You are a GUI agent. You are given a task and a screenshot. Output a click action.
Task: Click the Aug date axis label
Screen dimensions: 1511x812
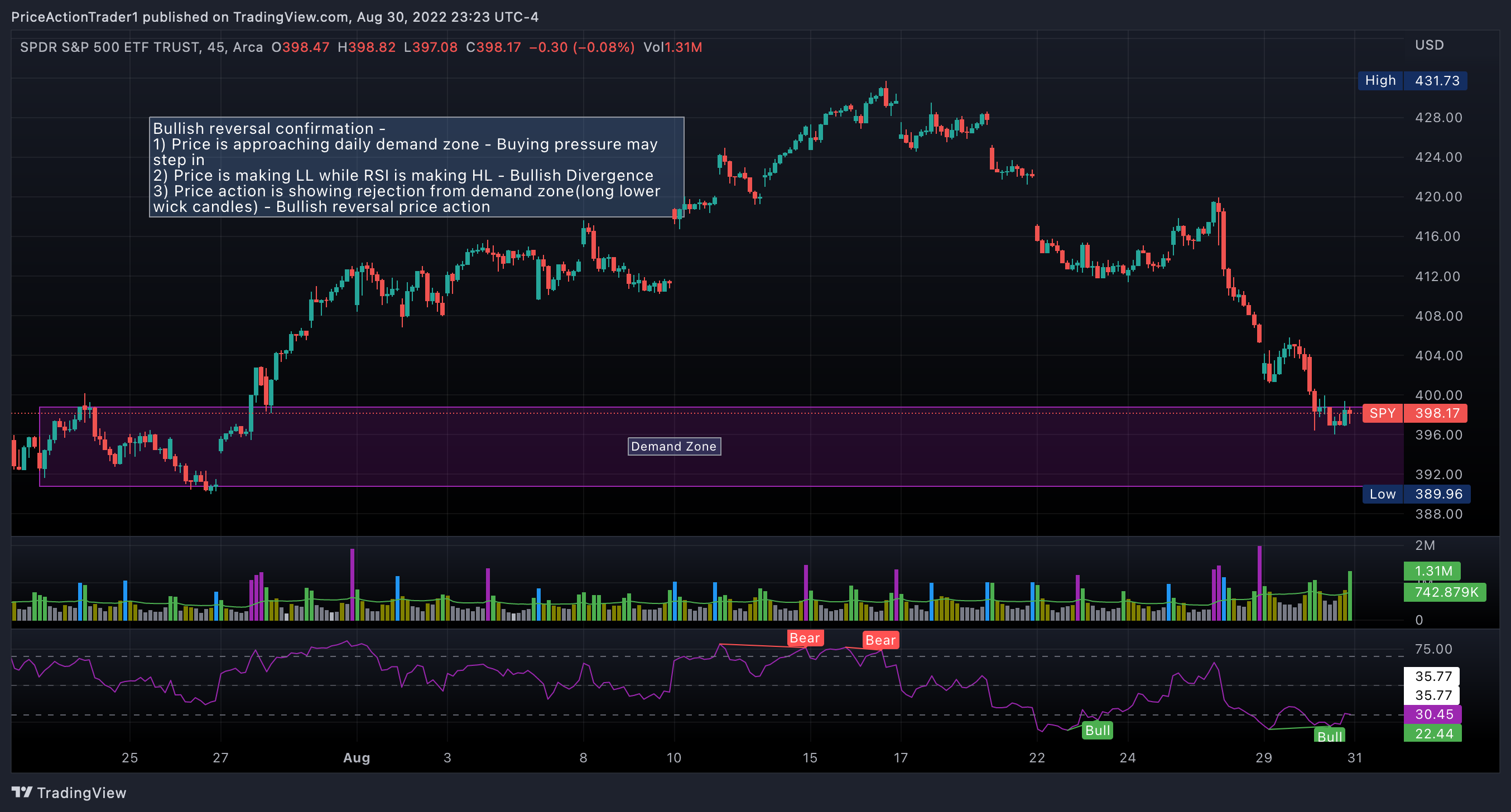click(x=357, y=757)
